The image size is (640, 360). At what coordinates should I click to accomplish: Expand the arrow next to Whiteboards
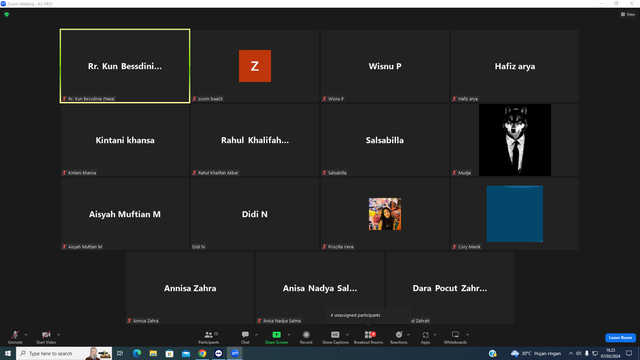(x=467, y=335)
